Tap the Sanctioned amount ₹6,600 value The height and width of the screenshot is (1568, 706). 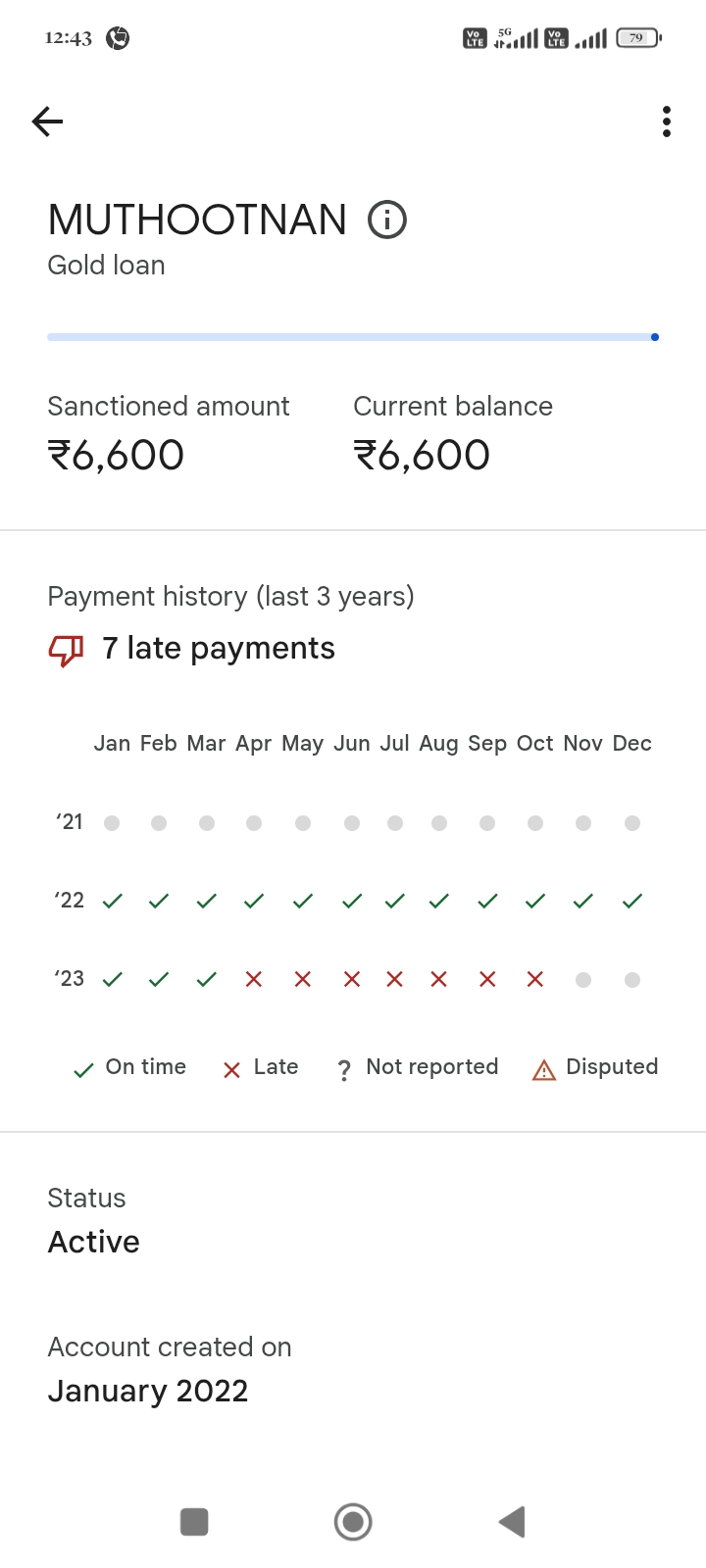click(116, 456)
